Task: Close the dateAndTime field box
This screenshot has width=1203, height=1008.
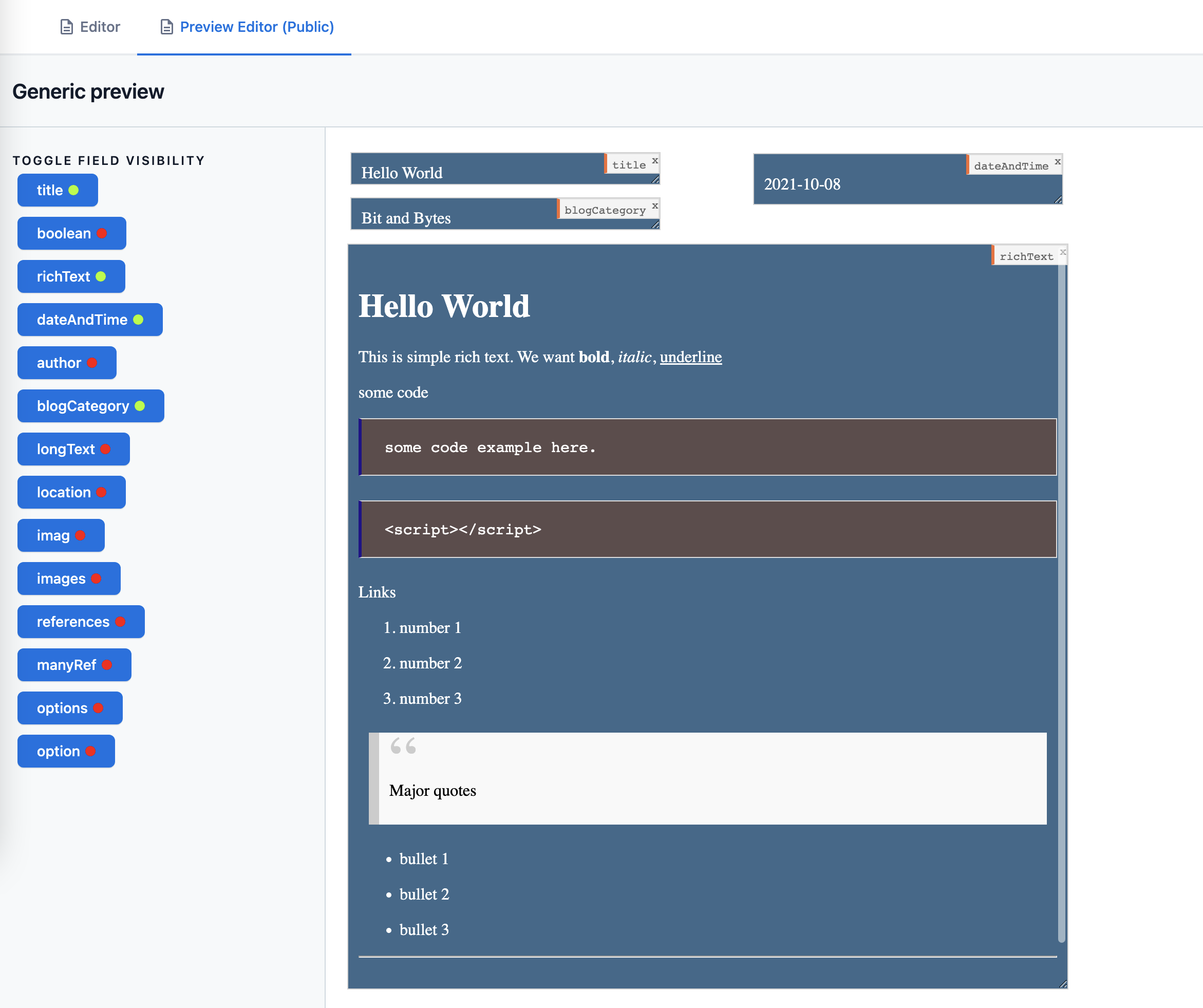Action: click(1058, 162)
